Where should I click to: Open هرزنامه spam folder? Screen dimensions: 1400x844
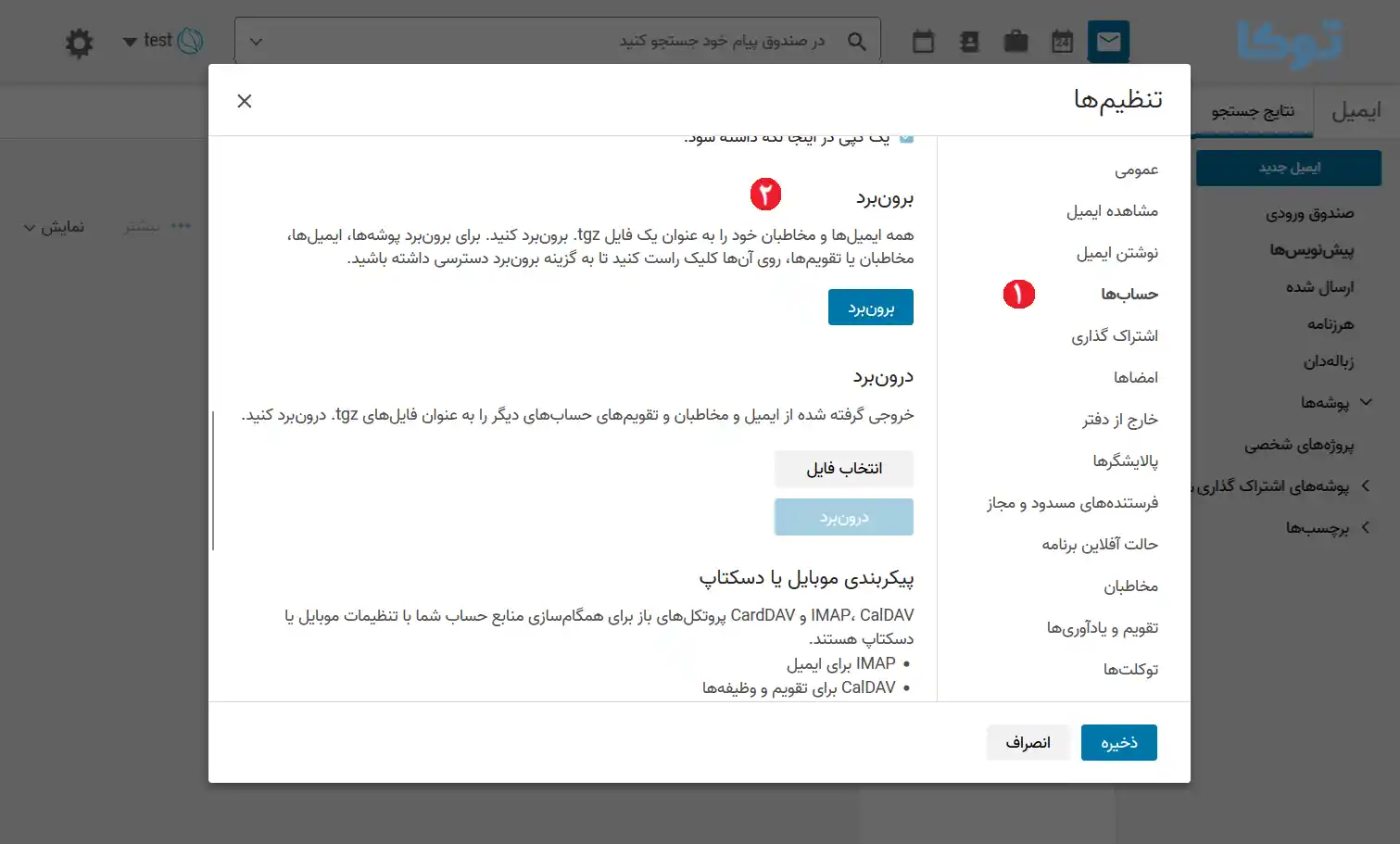click(x=1331, y=324)
